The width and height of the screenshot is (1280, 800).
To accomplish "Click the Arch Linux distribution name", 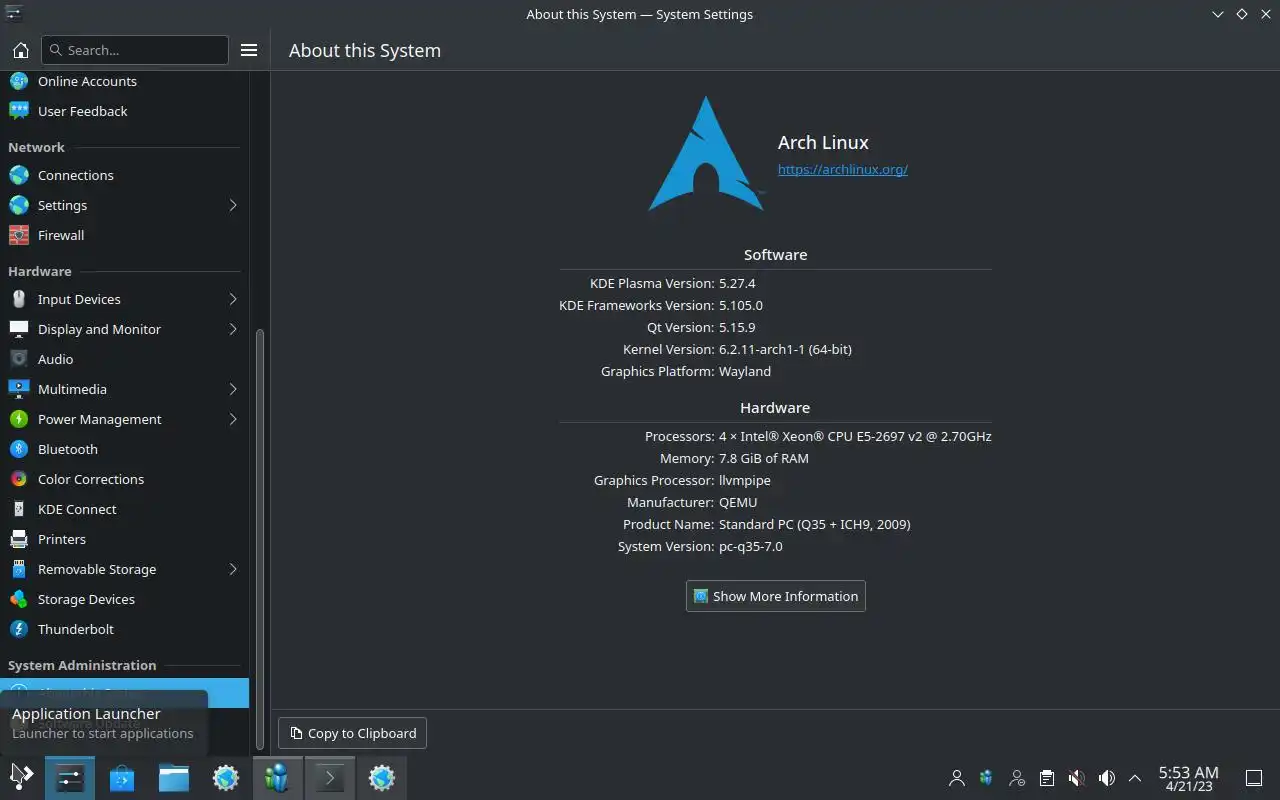I will click(x=823, y=142).
